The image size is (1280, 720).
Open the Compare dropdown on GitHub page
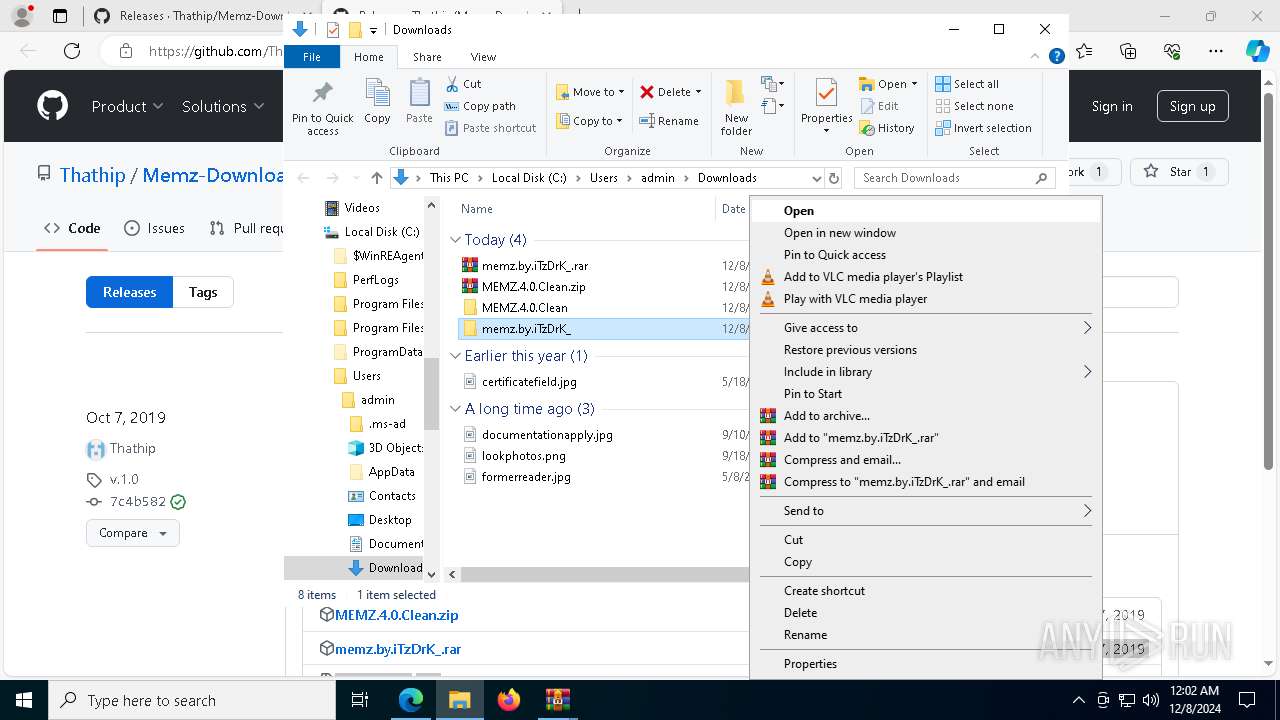(133, 533)
